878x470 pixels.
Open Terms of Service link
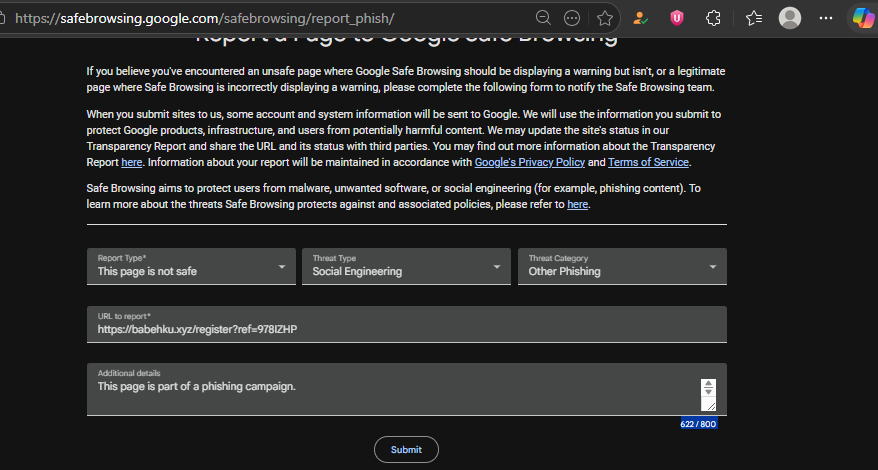tap(648, 162)
